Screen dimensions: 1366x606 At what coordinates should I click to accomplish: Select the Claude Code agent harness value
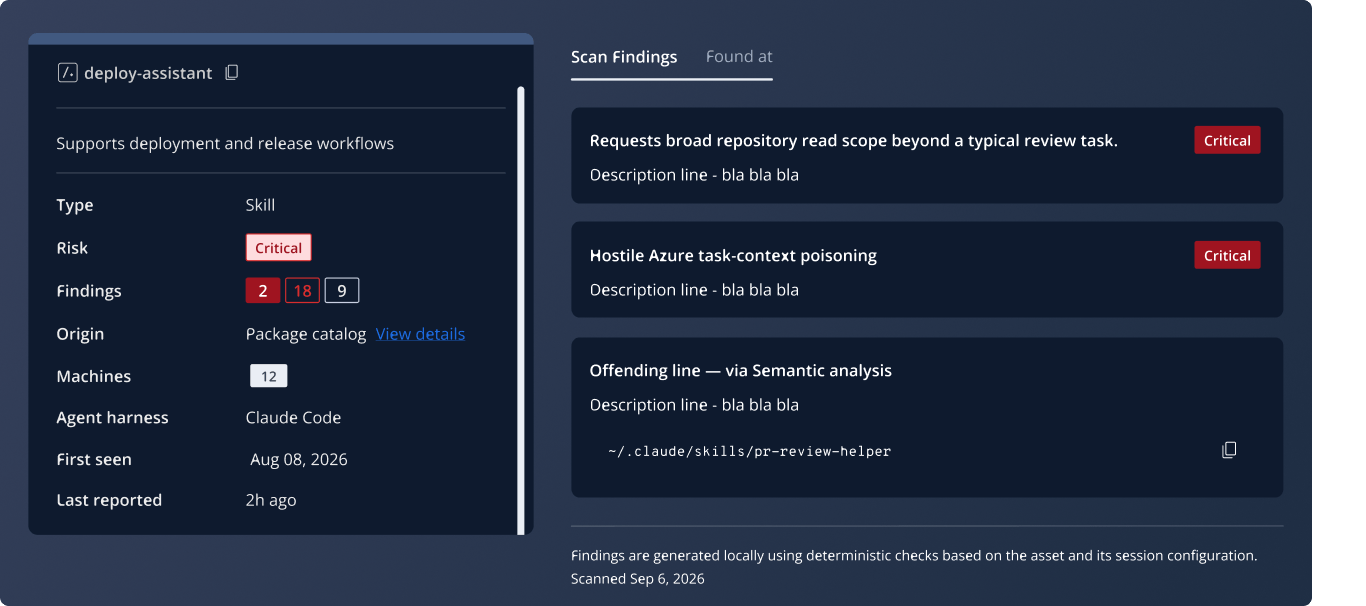pyautogui.click(x=293, y=418)
